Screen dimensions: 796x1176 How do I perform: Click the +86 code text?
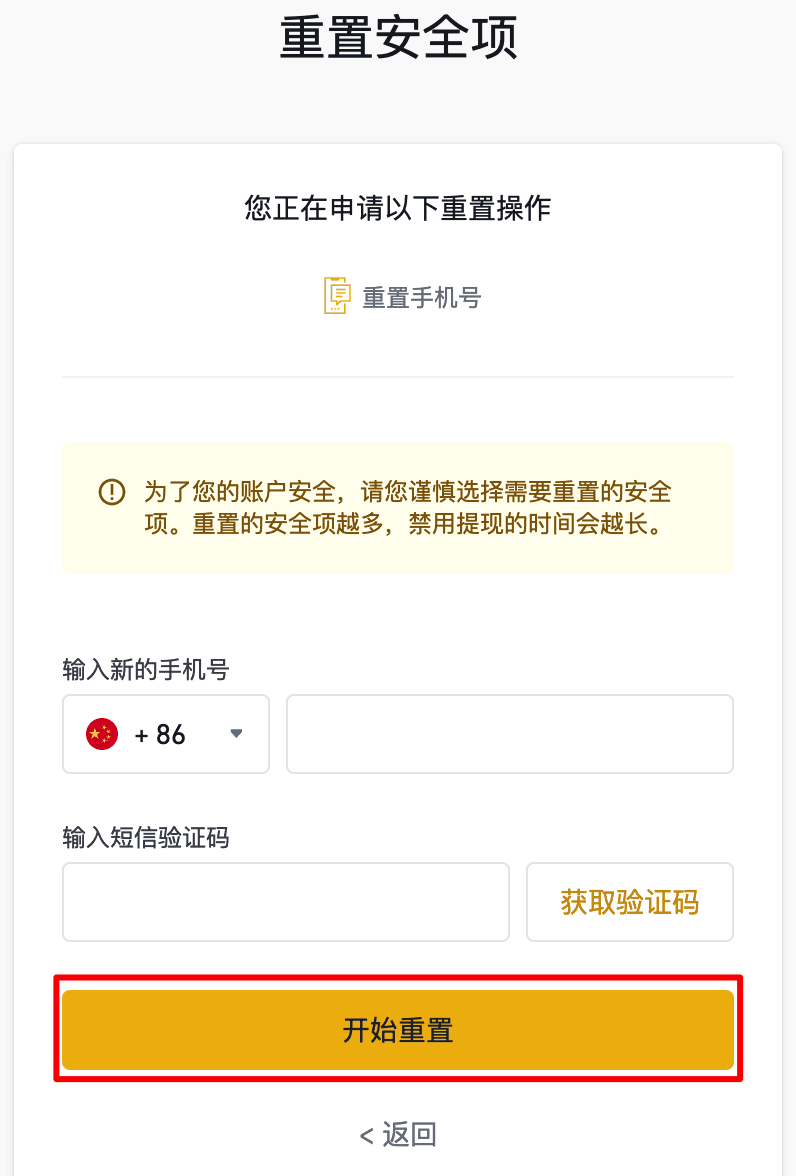click(x=160, y=734)
